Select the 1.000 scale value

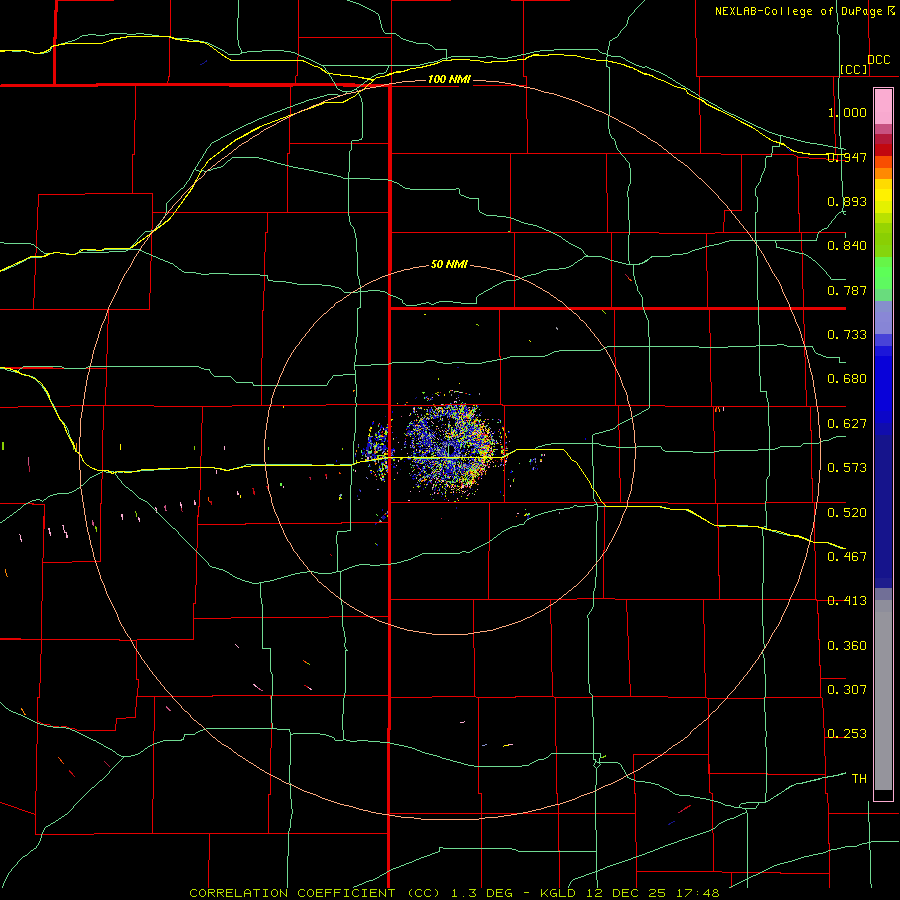pos(847,112)
